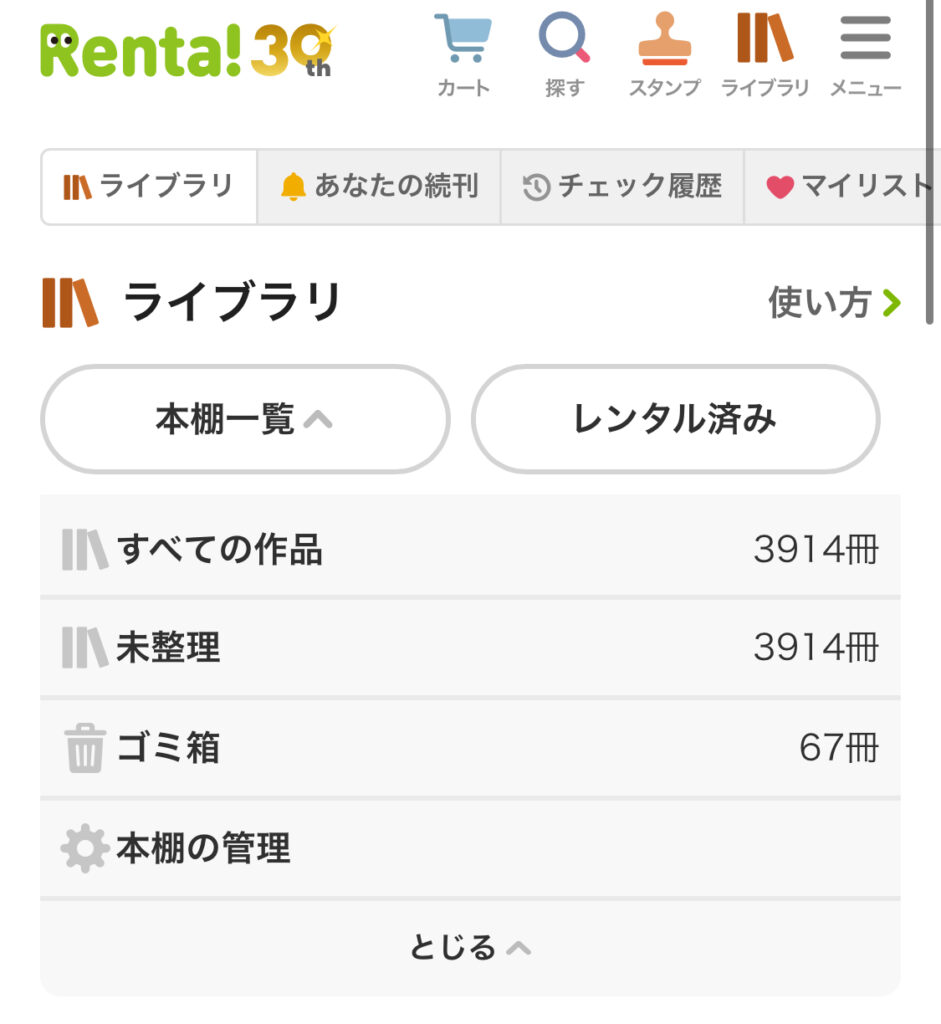Viewport: 941px width, 1024px height.
Task: Open the hamburger menu icon
Action: [865, 40]
